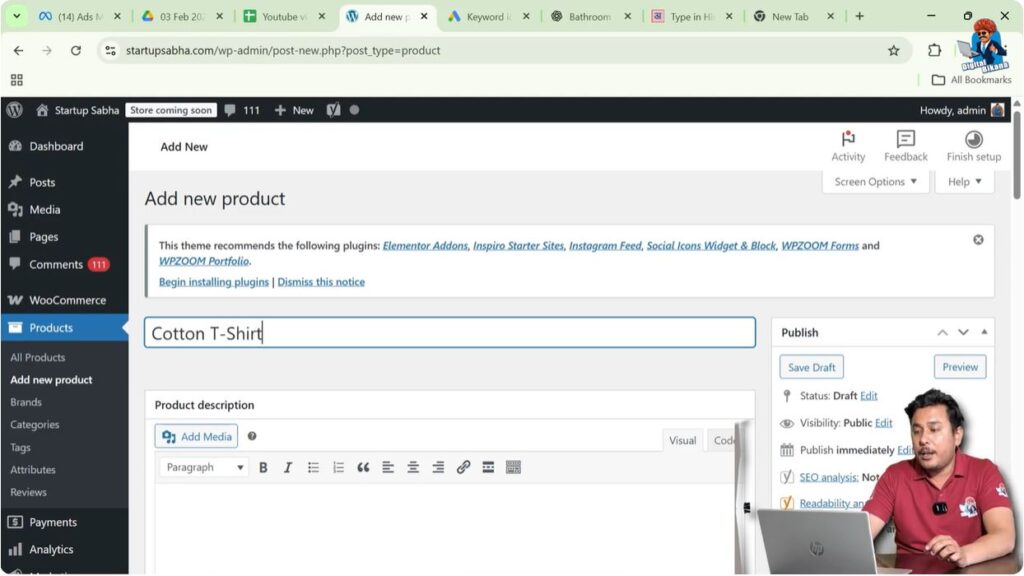Open the Feedback panel

(x=905, y=140)
